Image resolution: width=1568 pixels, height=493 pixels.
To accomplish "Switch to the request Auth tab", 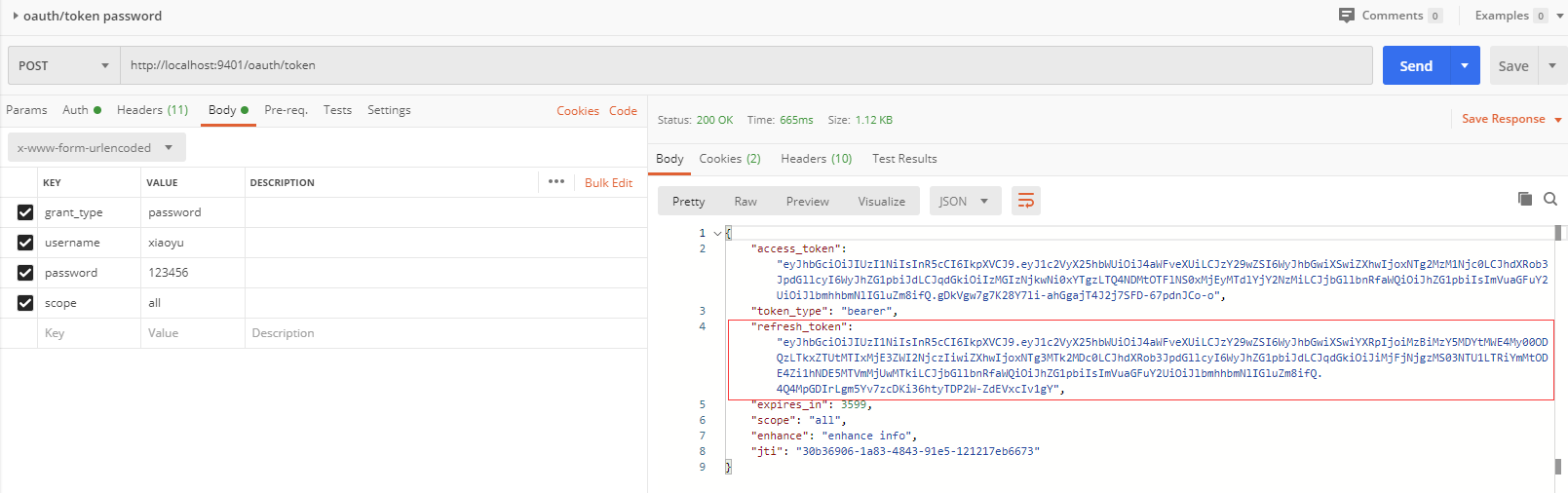I will coord(82,110).
